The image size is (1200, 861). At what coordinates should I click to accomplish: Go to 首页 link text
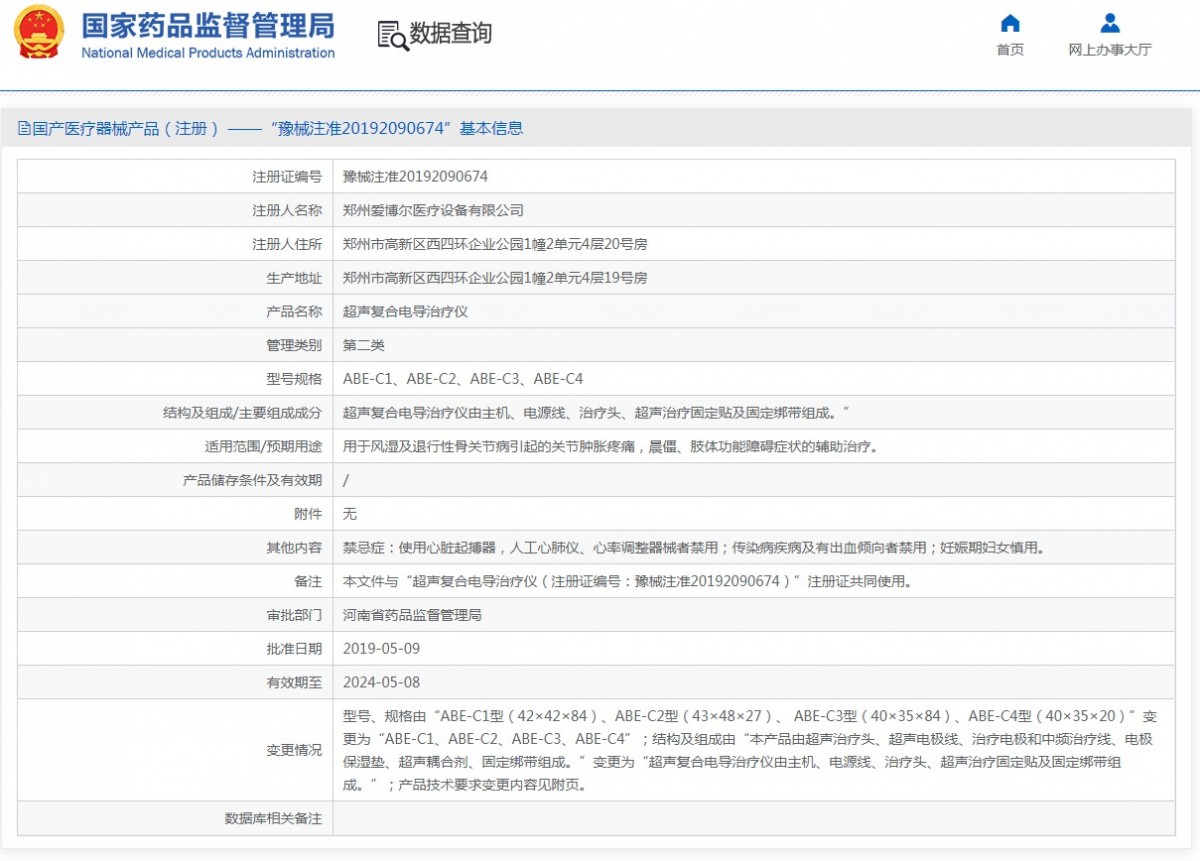[x=1010, y=50]
